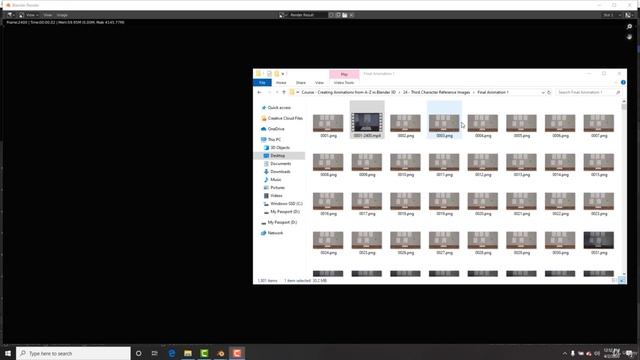Viewport: 640px width, 360px height.
Task: Click the Back arrow in File Explorer
Action: [260, 93]
